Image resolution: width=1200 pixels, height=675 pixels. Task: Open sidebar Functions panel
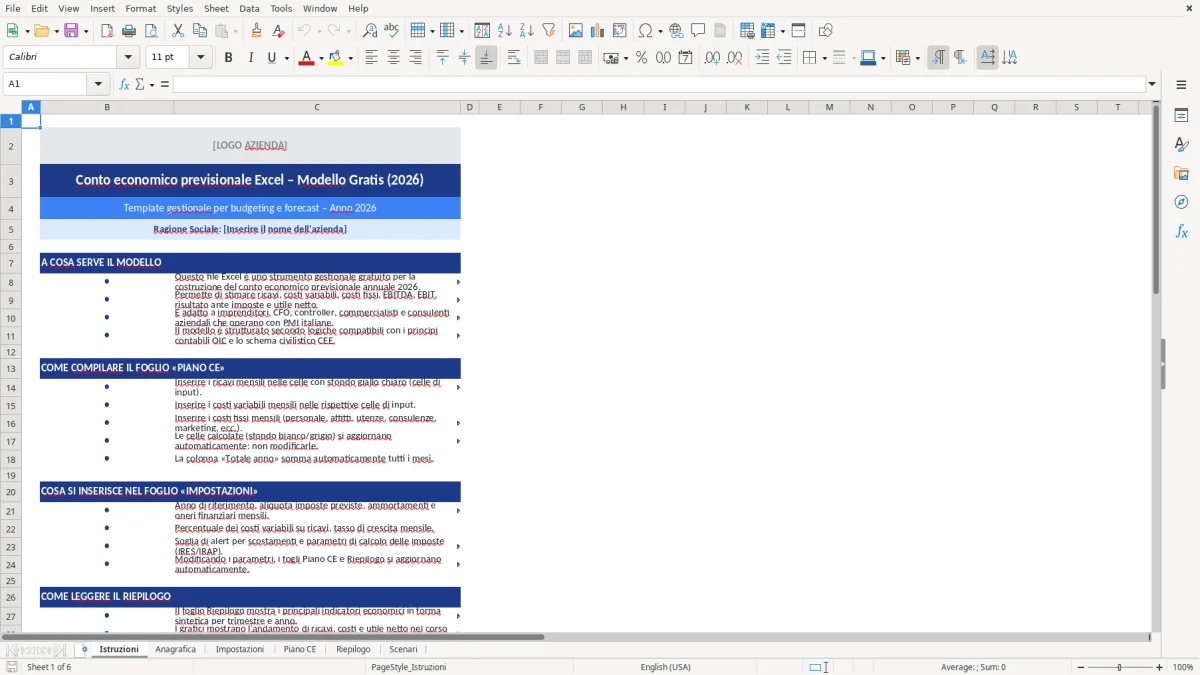(1181, 231)
